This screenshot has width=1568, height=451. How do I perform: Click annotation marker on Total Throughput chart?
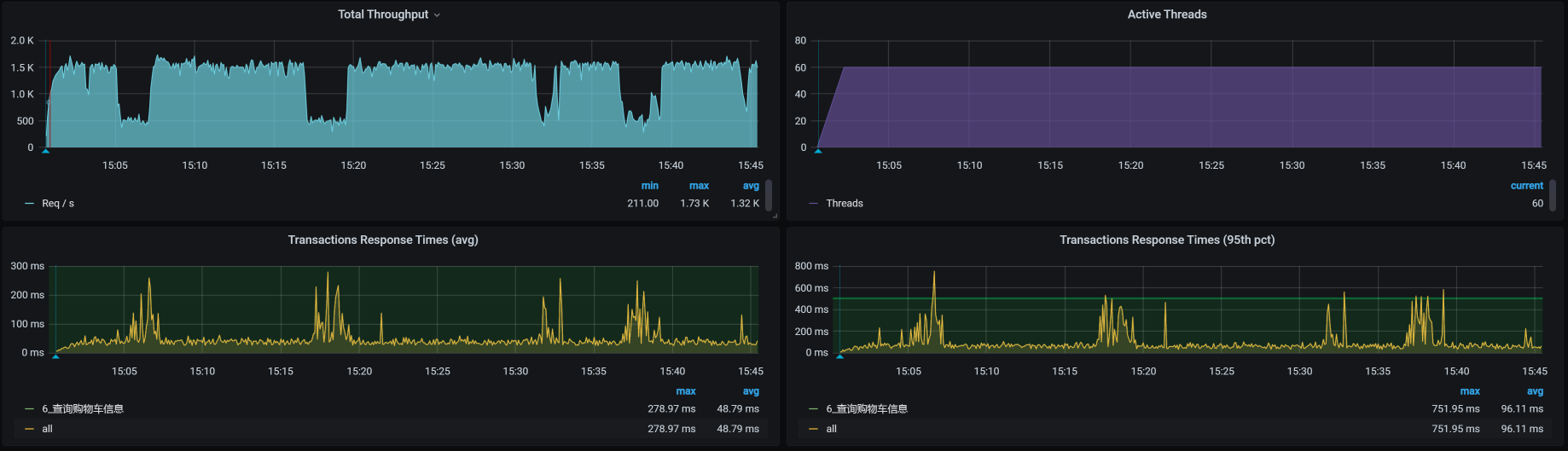point(46,151)
